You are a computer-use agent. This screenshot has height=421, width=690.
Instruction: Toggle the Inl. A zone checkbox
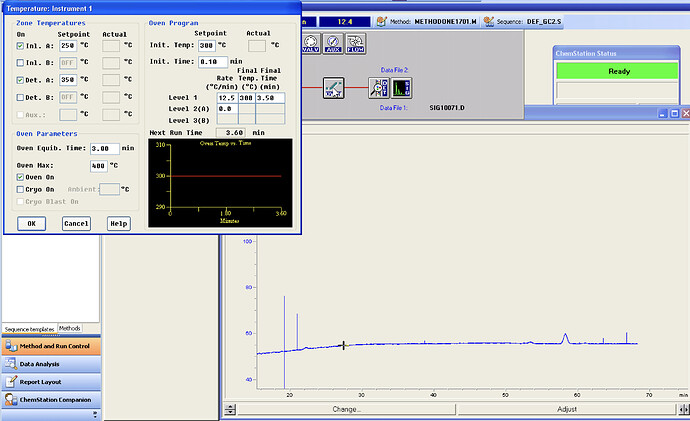tap(20, 46)
